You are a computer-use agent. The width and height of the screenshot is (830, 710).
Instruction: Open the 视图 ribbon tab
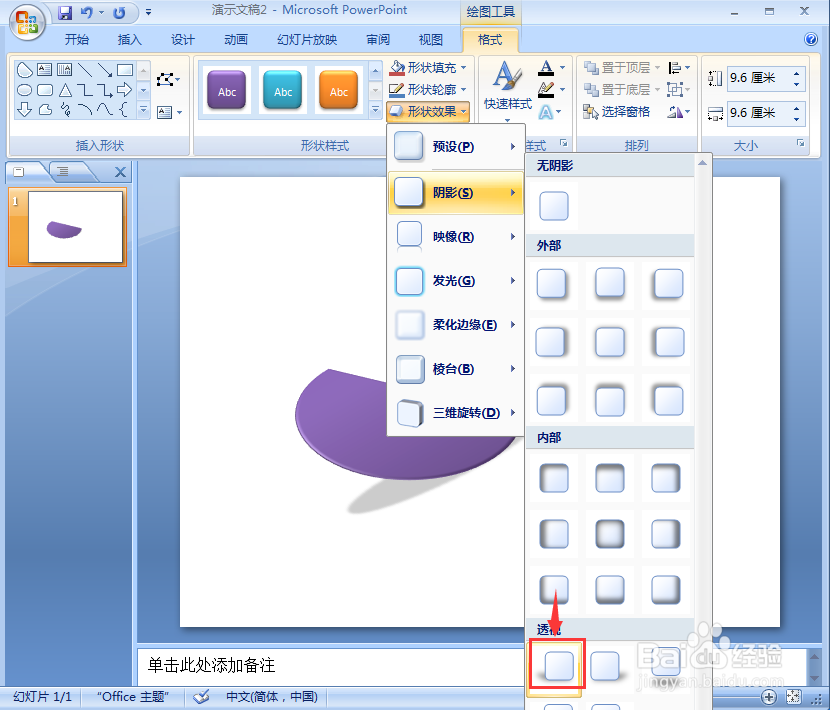click(x=430, y=40)
